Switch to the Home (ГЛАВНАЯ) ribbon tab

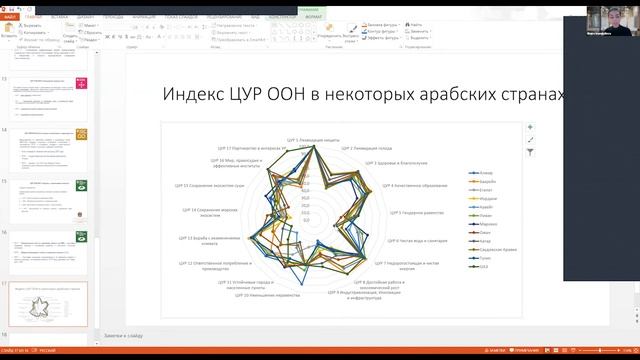[33, 17]
